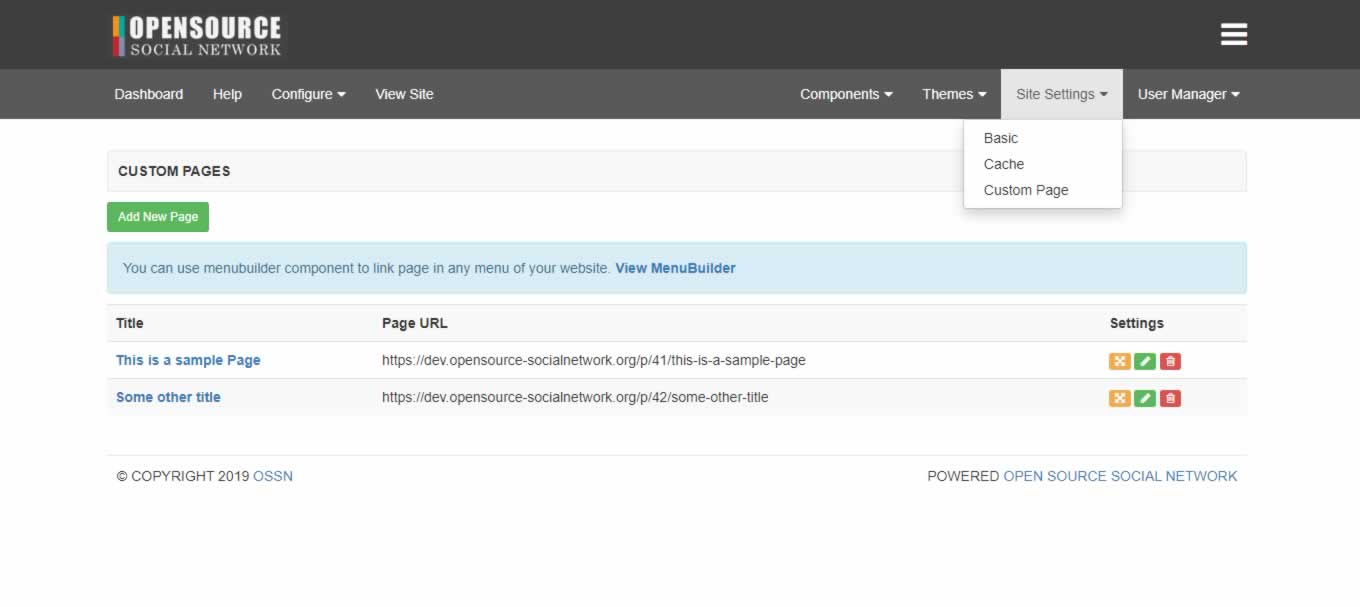Viewport: 1360px width, 607px height.
Task: Click the some-other-title URL text
Action: tap(575, 397)
